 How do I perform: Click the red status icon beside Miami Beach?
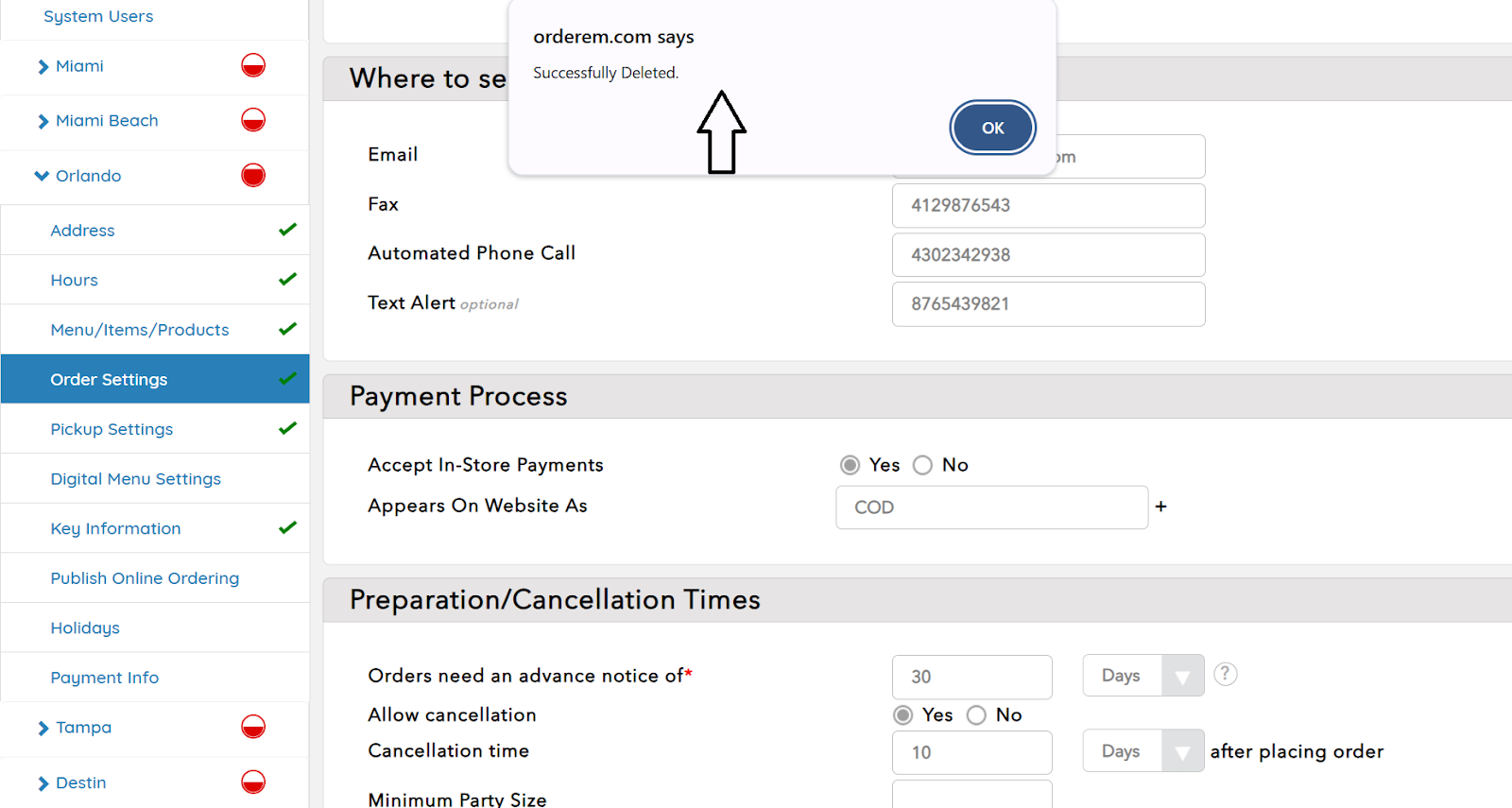click(253, 120)
